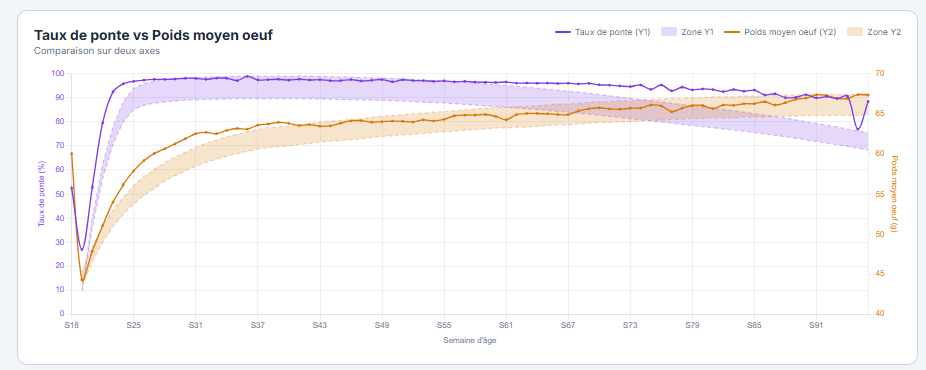Image resolution: width=926 pixels, height=370 pixels.
Task: Click the x-axis label S73
Action: pos(630,325)
